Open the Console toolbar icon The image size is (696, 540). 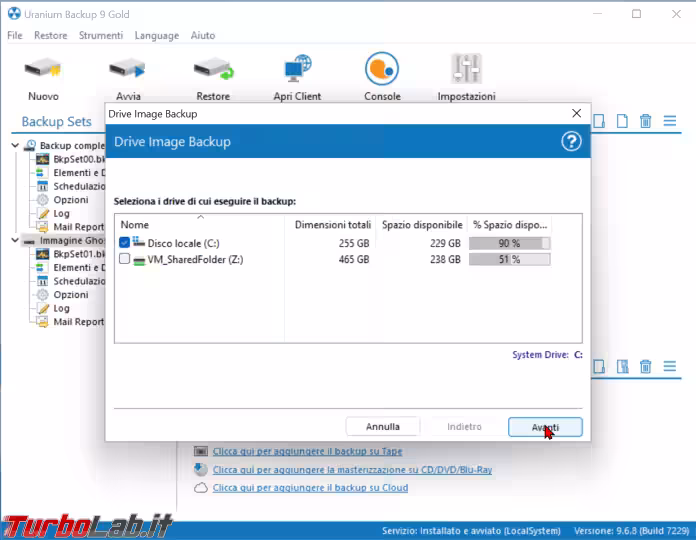(382, 69)
